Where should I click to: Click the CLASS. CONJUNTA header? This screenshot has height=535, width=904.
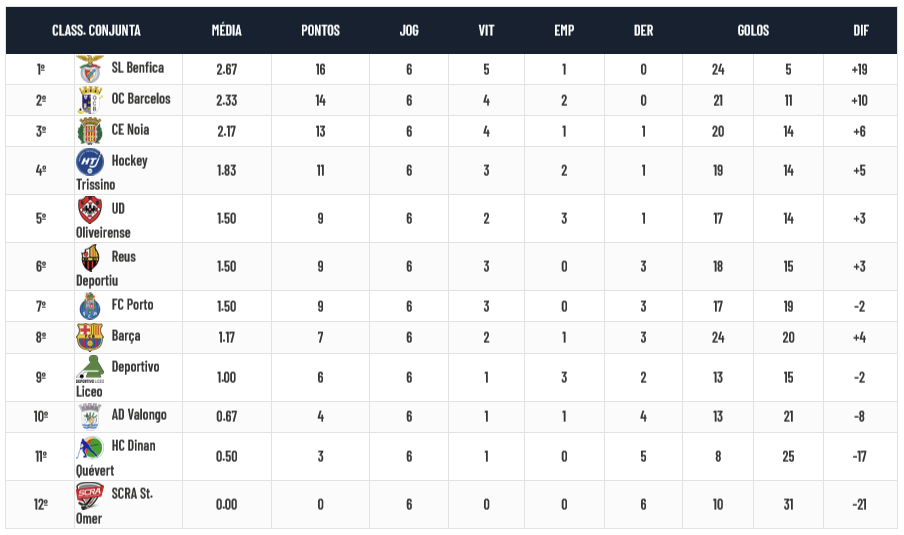(x=96, y=31)
